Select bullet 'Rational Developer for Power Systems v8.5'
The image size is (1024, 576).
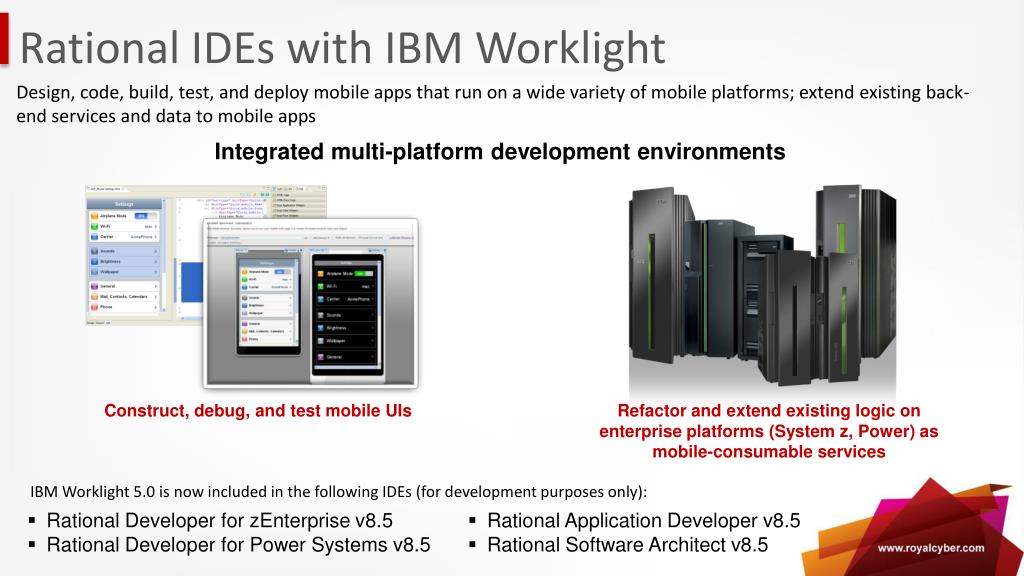click(x=238, y=545)
